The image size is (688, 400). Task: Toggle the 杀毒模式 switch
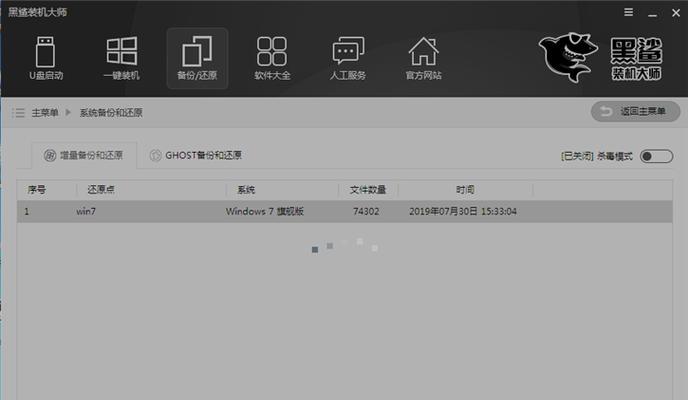point(656,156)
